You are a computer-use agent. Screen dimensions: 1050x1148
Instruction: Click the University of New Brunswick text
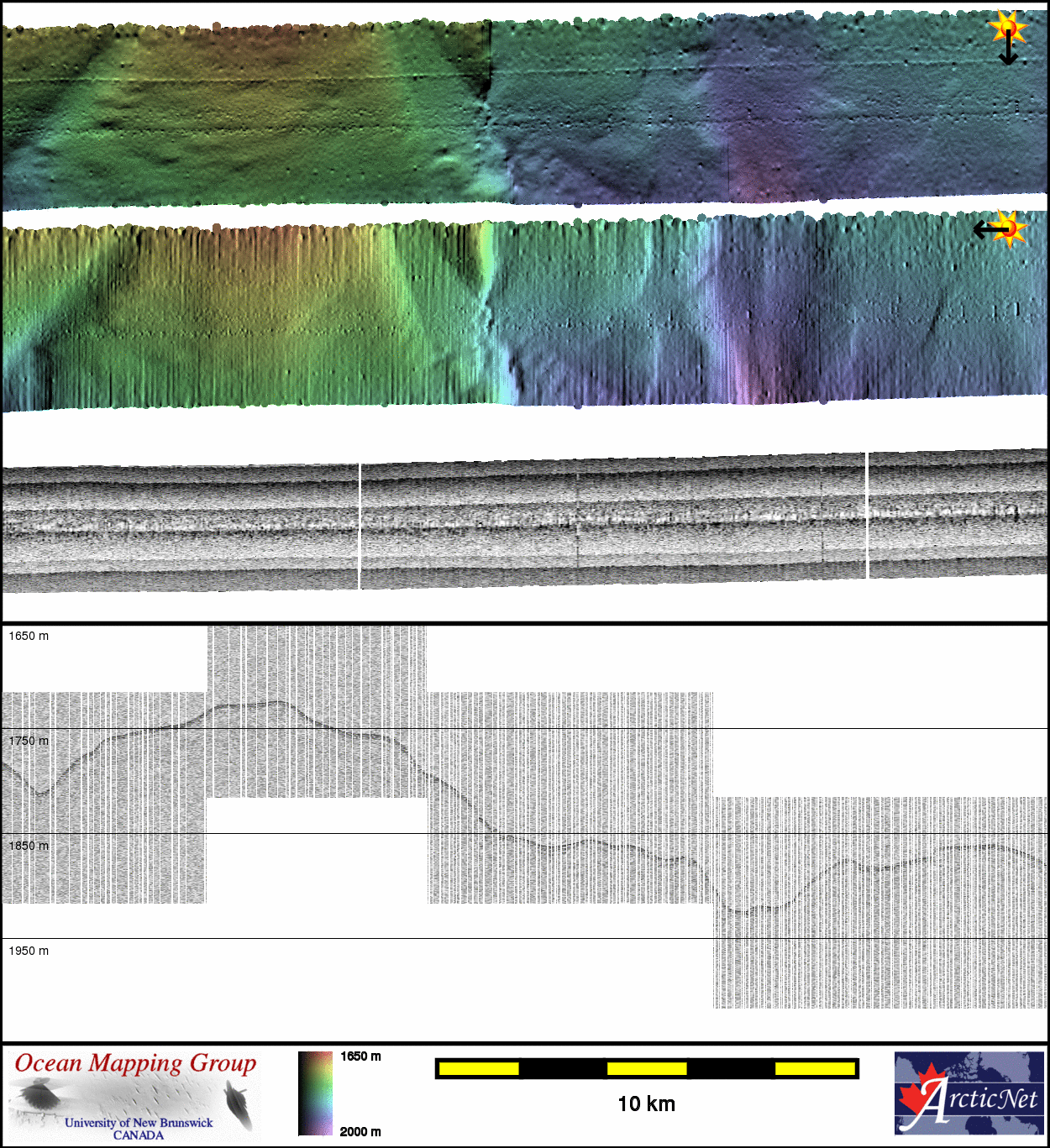(139, 1123)
